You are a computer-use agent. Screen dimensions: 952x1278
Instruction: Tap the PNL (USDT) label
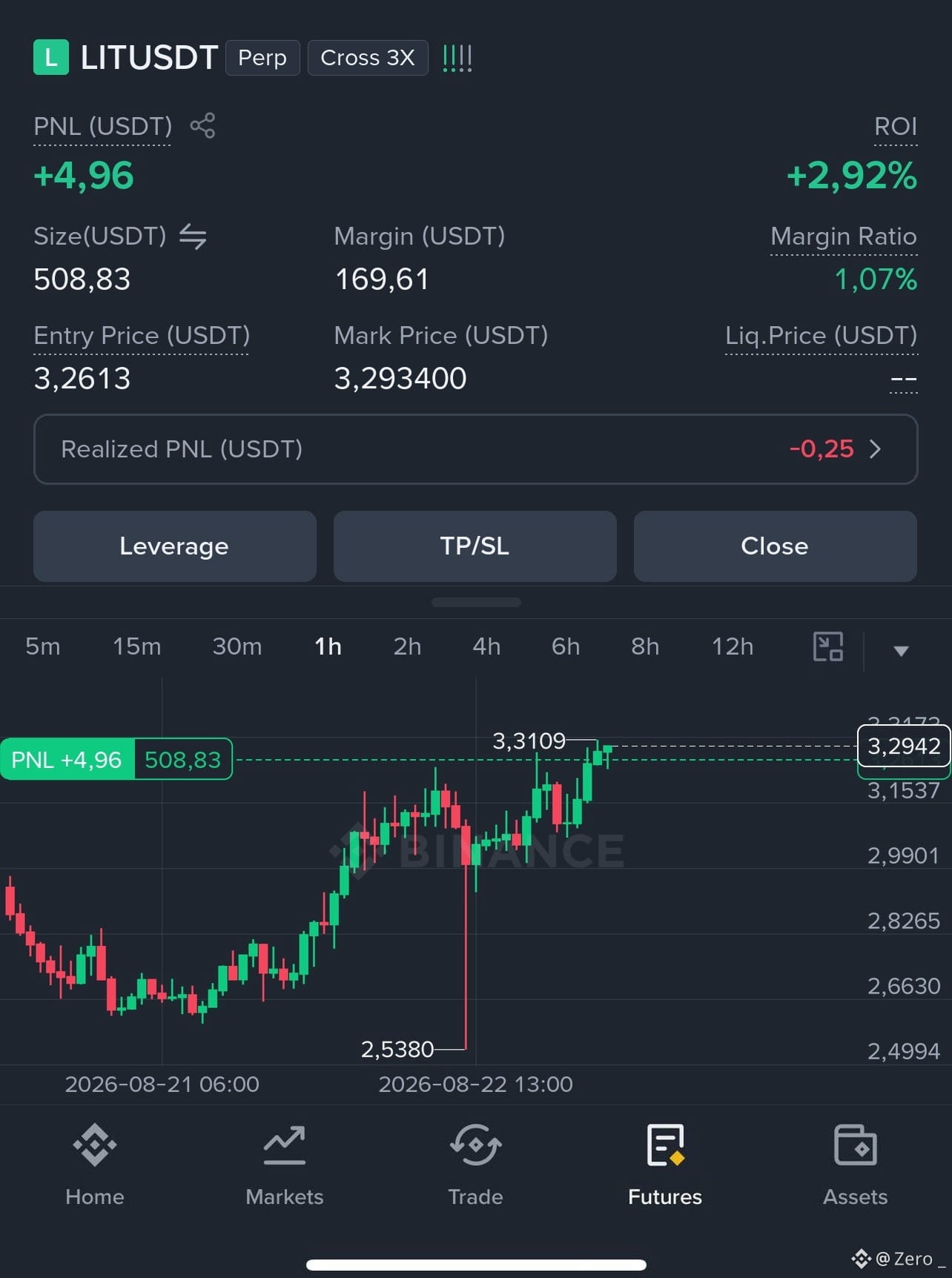pos(102,126)
